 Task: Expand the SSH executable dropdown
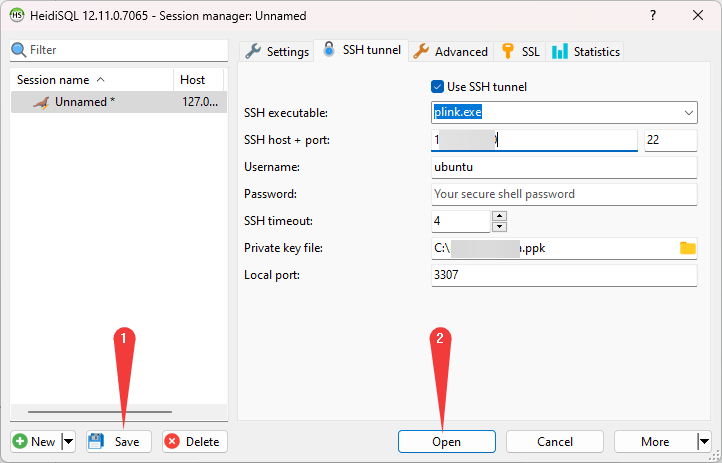pyautogui.click(x=689, y=113)
